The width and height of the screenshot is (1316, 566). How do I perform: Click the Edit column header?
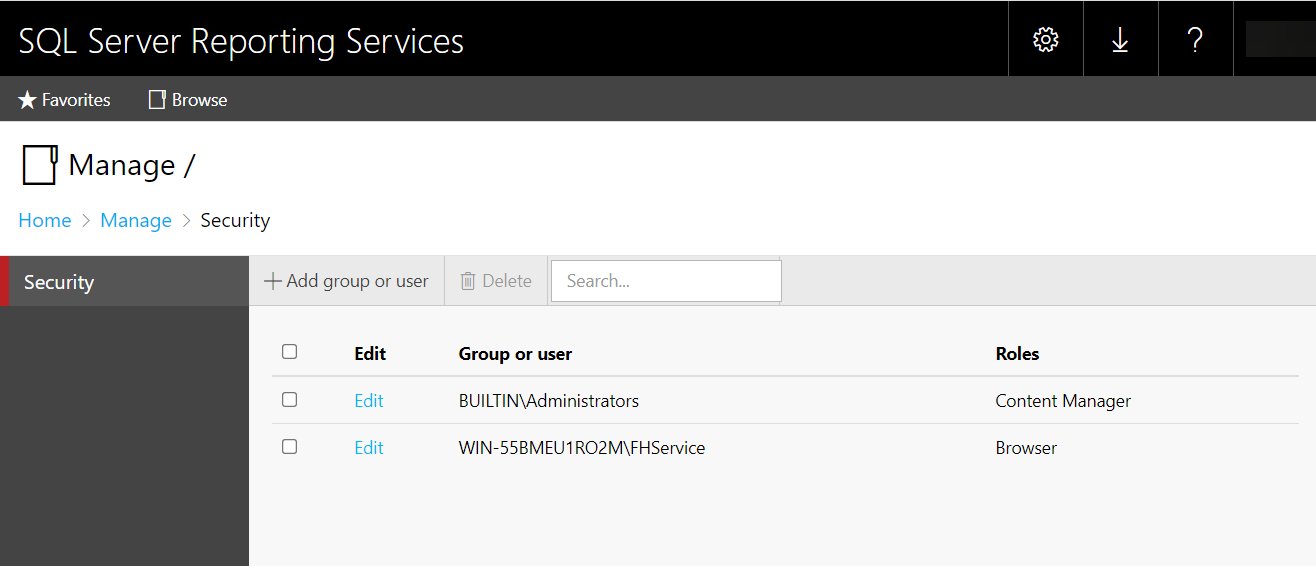pos(370,353)
